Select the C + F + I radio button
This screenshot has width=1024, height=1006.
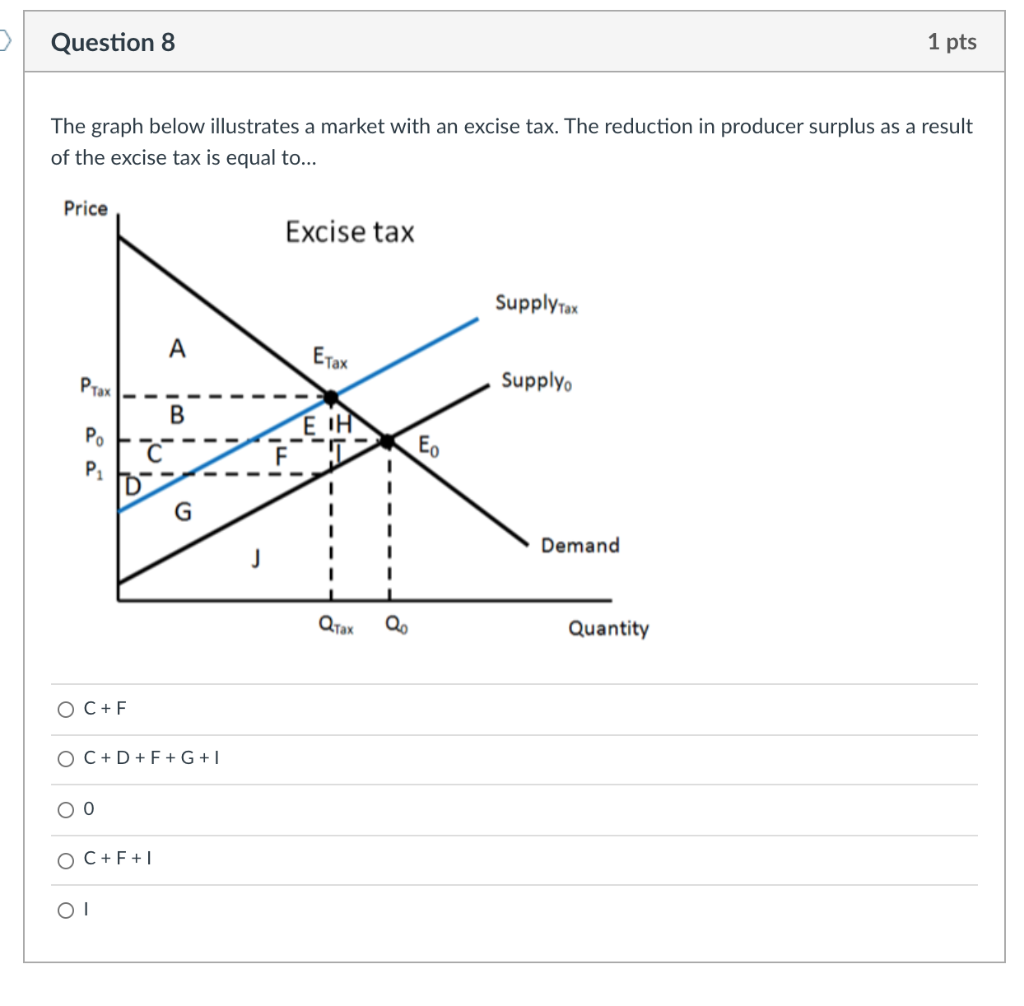point(65,859)
